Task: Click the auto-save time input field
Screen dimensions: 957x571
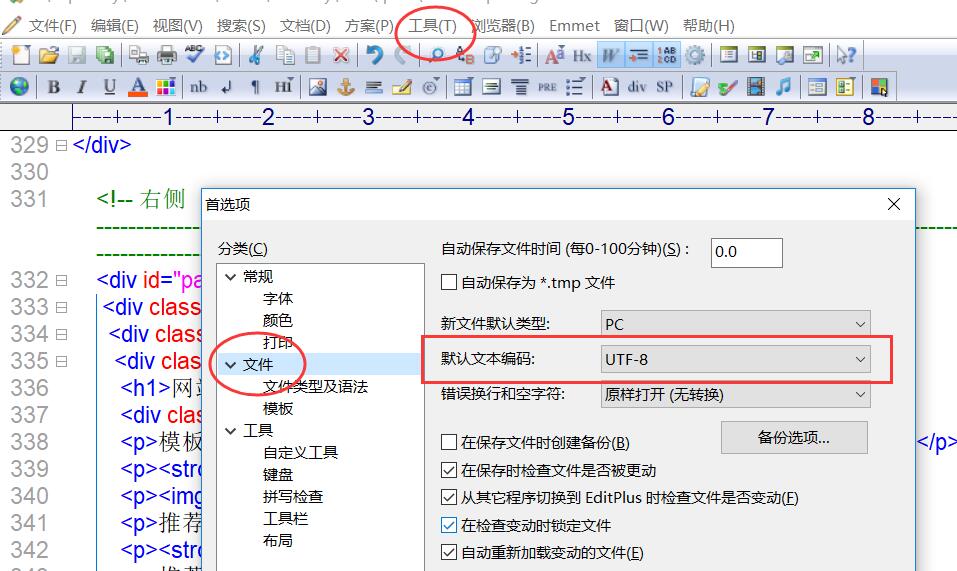Action: (x=746, y=252)
